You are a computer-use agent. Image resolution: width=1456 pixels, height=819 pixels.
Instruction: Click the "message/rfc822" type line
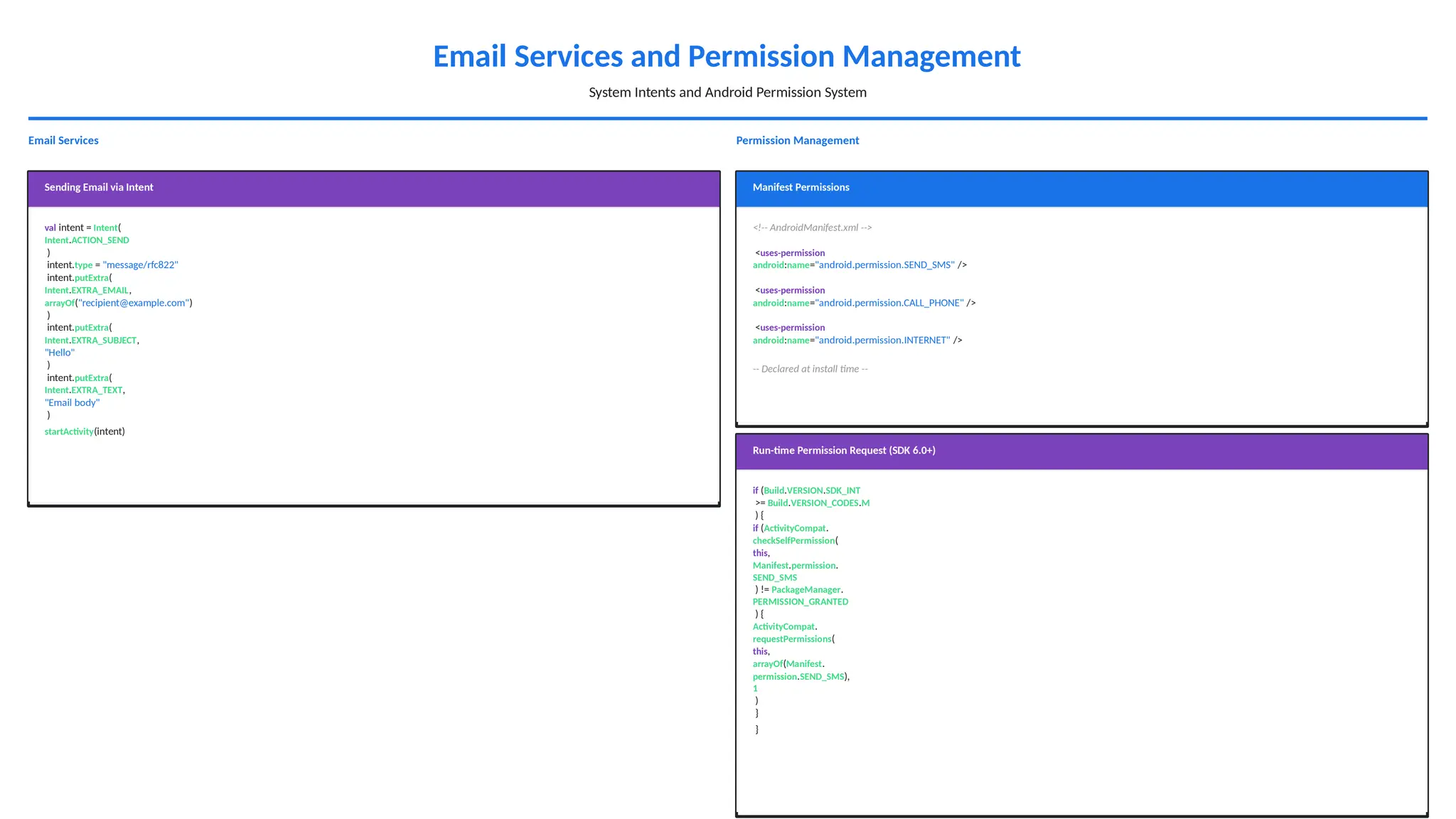(x=113, y=265)
